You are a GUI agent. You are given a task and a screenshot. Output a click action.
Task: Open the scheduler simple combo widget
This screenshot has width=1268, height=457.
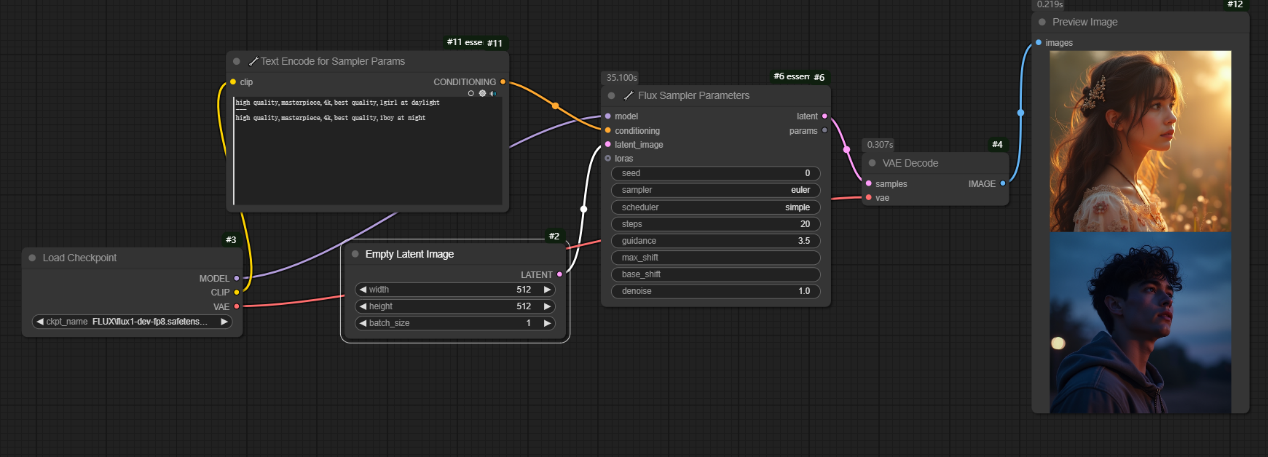tap(715, 207)
